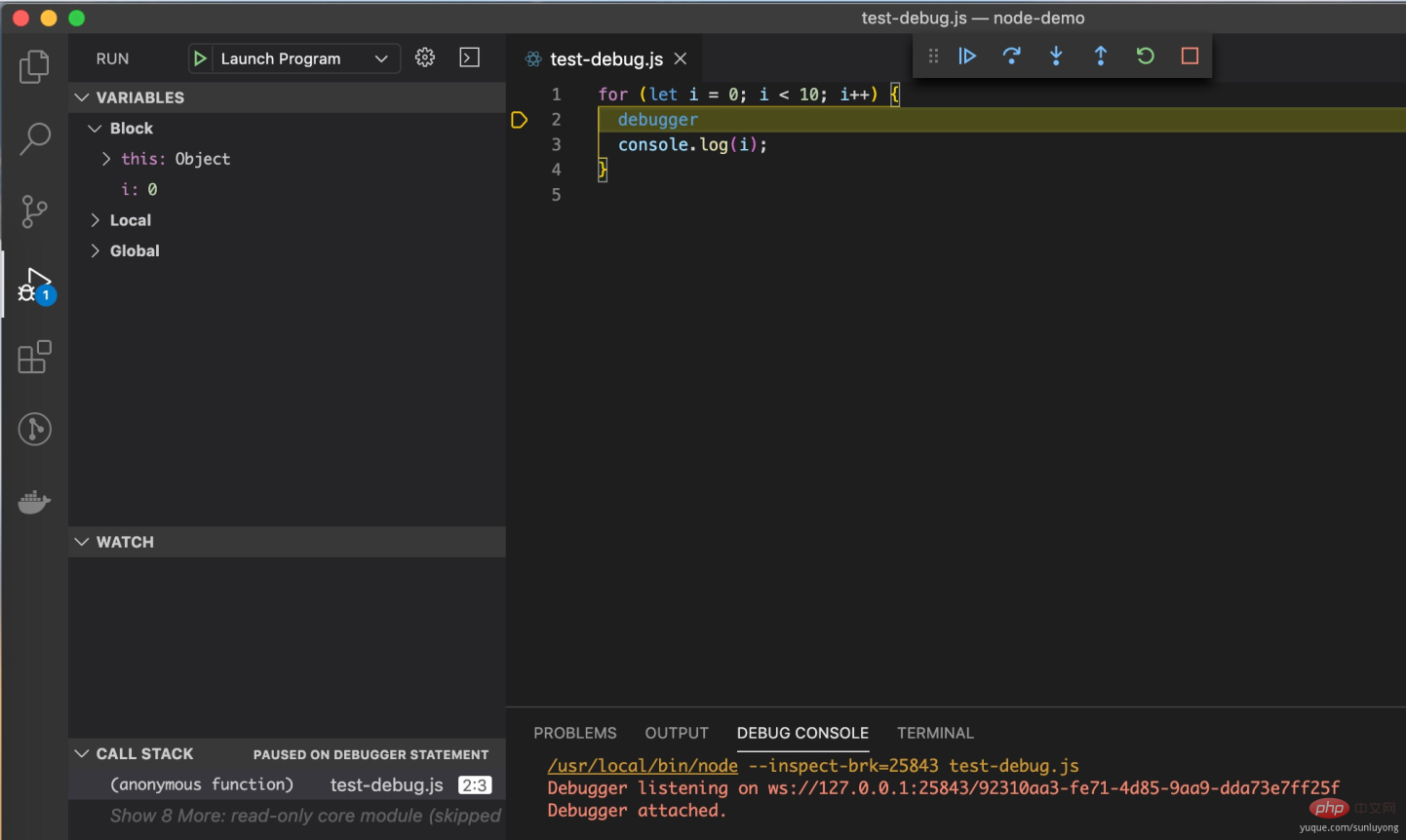The image size is (1406, 840).
Task: Click the Step Into debug button
Action: point(1056,57)
